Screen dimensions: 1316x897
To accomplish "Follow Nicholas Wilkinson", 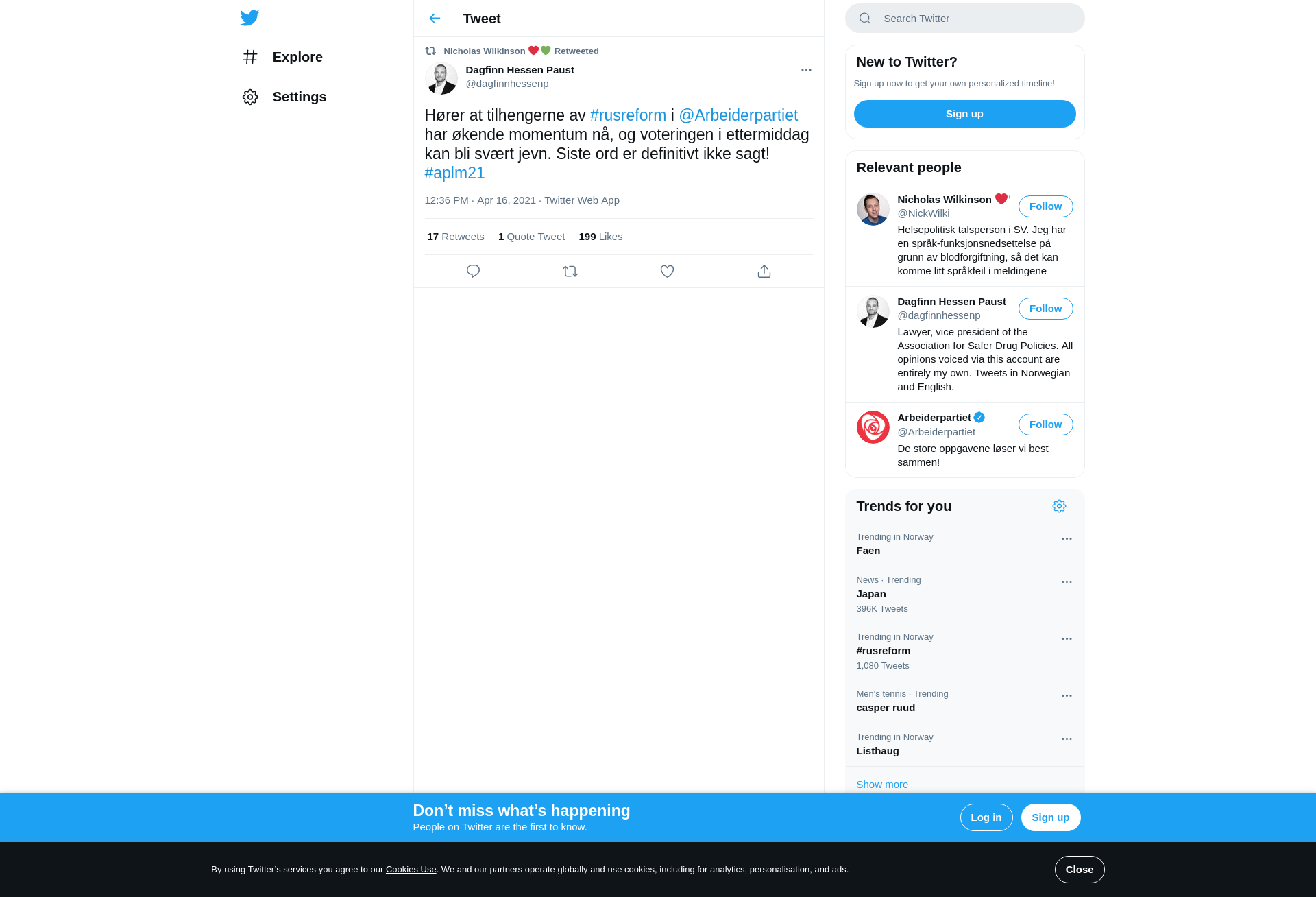I will [1045, 206].
